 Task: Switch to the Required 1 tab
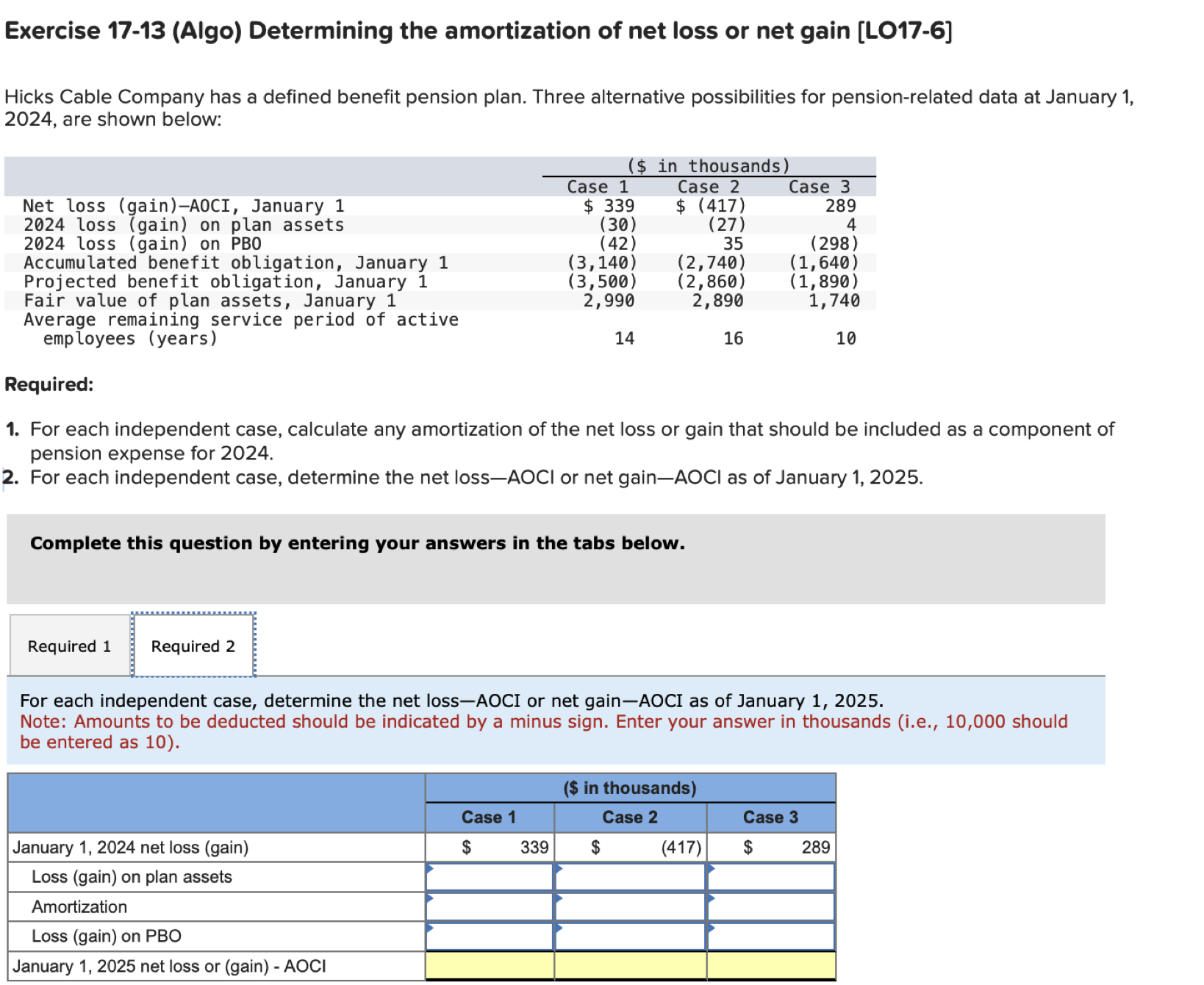[68, 645]
